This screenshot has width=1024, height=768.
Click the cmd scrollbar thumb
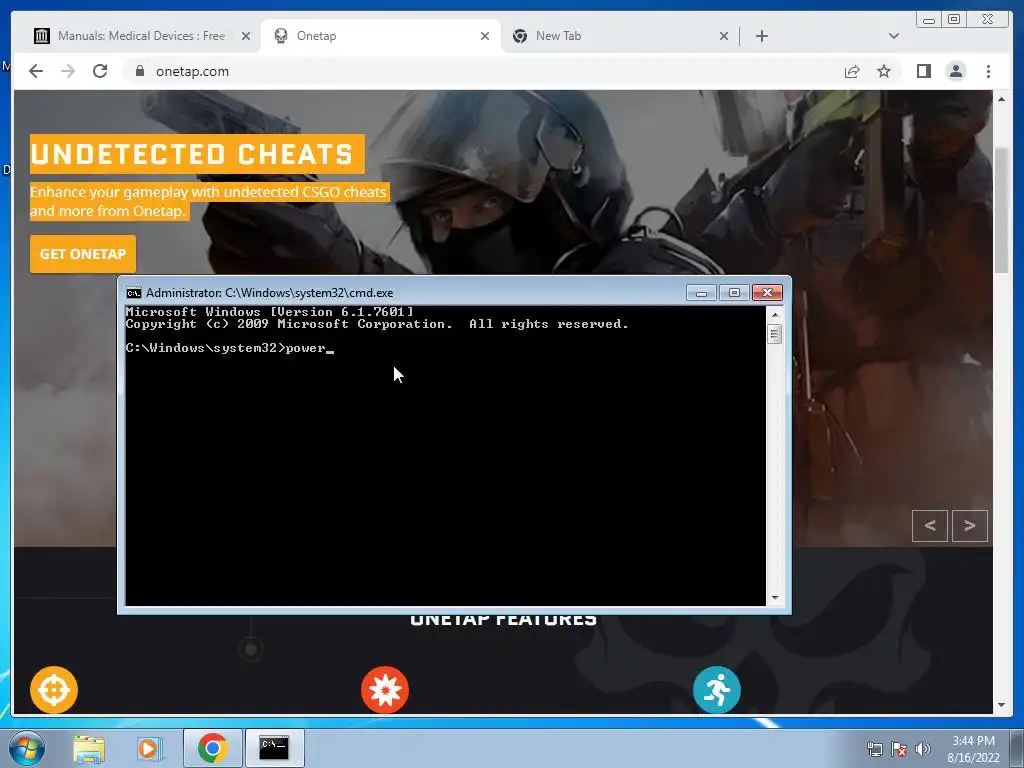[x=775, y=334]
